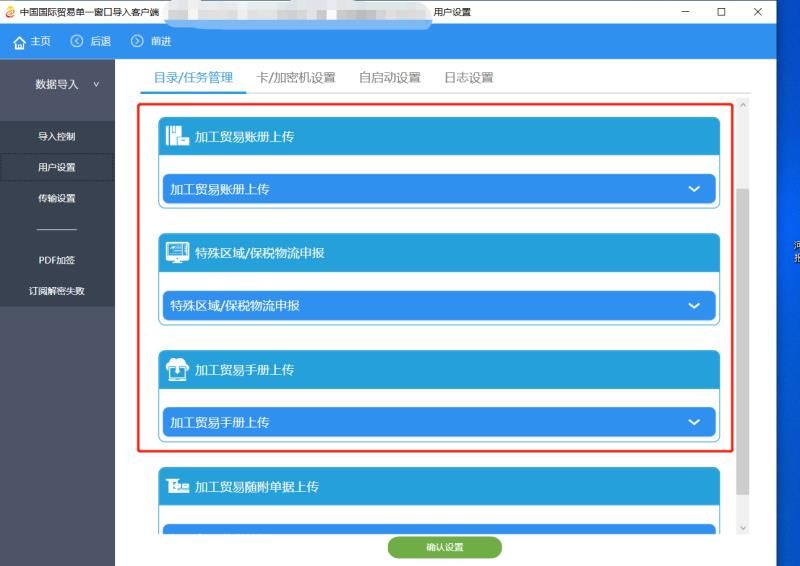Collapse the 数据导入 sidebar menu
800x566 pixels.
coord(96,85)
